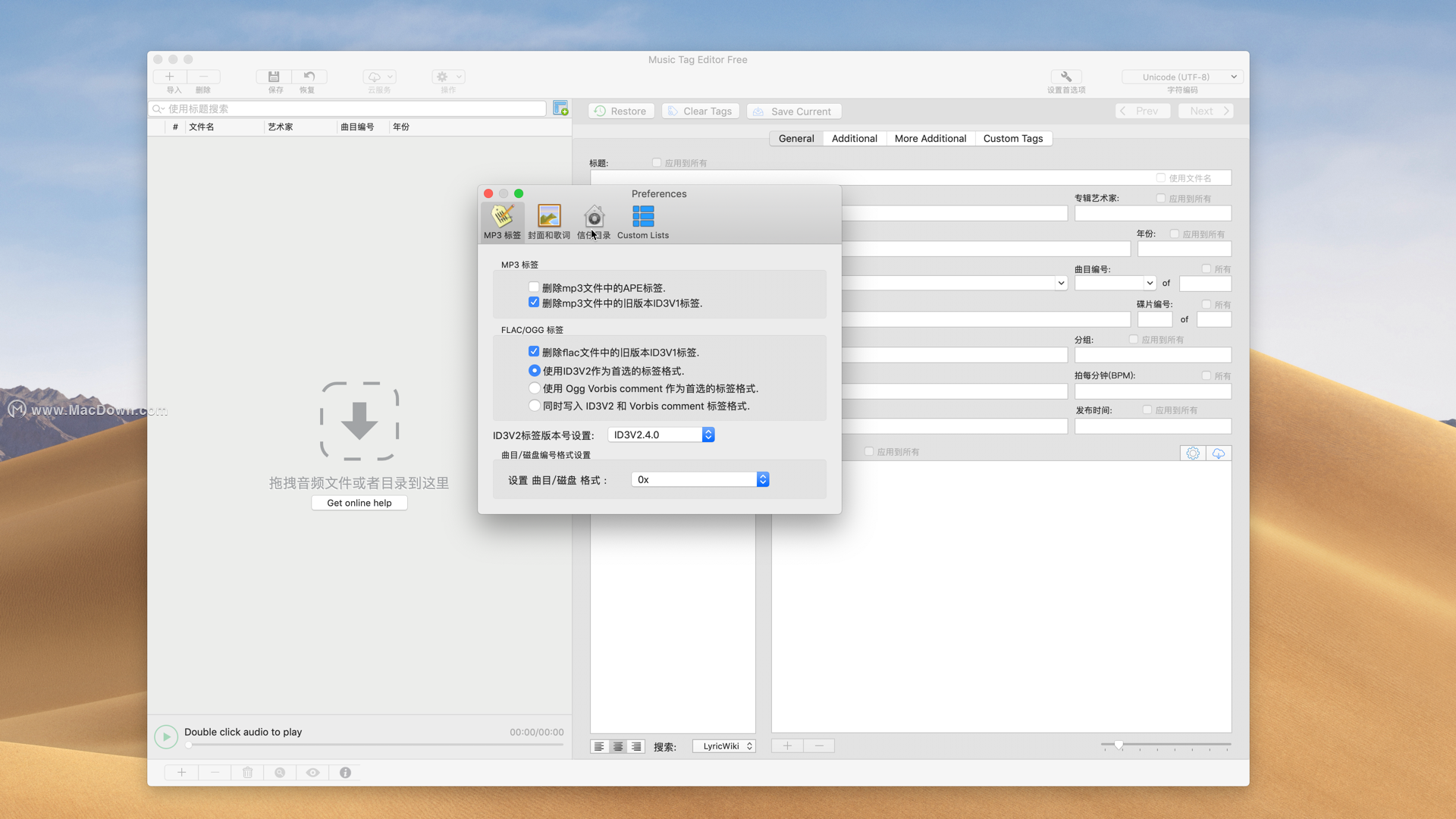The height and width of the screenshot is (819, 1456).
Task: Click the artwork size slider
Action: pyautogui.click(x=1166, y=745)
